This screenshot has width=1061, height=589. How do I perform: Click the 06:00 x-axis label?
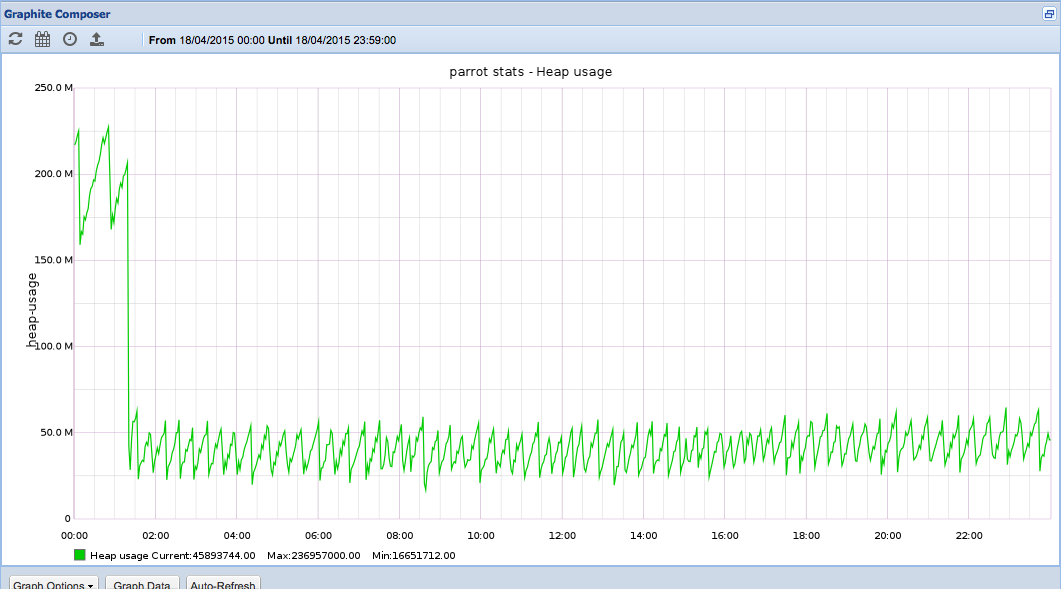click(x=318, y=535)
